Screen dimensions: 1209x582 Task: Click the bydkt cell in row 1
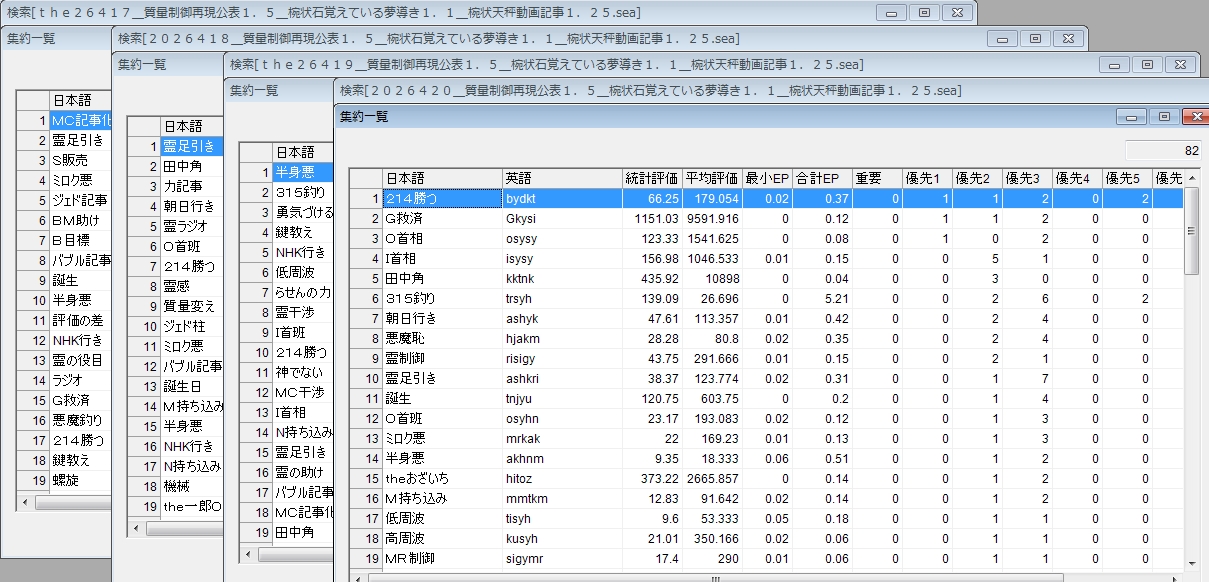[561, 198]
